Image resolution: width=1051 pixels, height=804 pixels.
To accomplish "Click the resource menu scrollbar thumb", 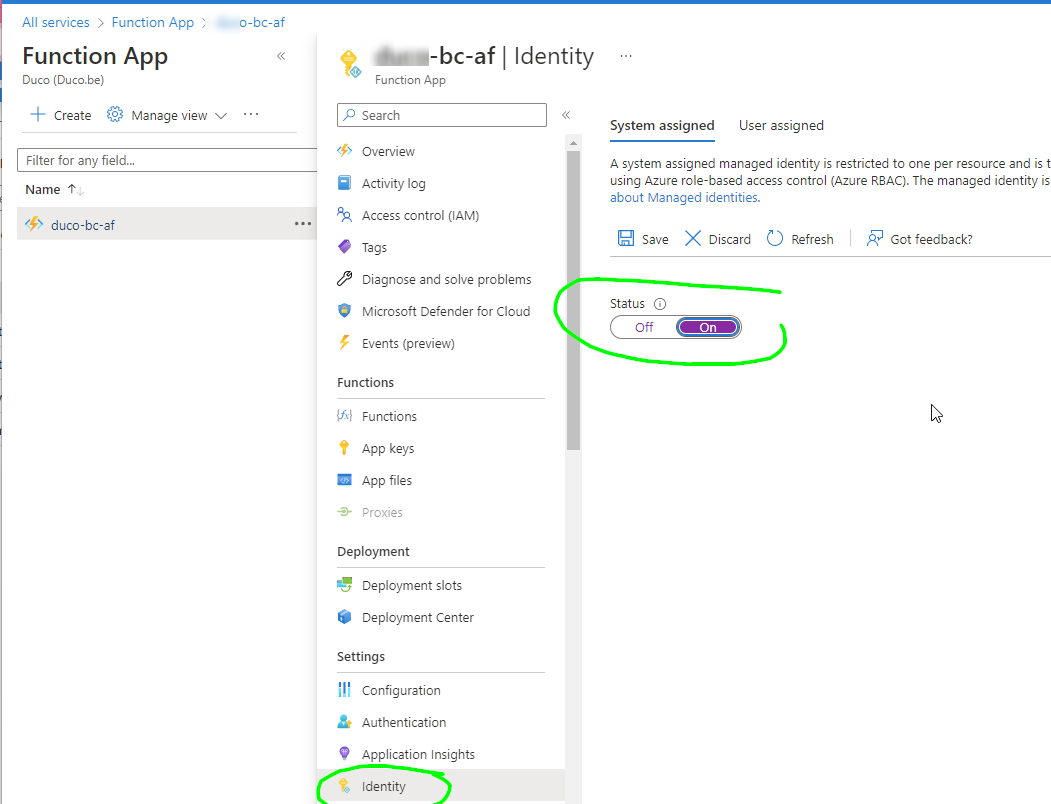I will tap(573, 300).
